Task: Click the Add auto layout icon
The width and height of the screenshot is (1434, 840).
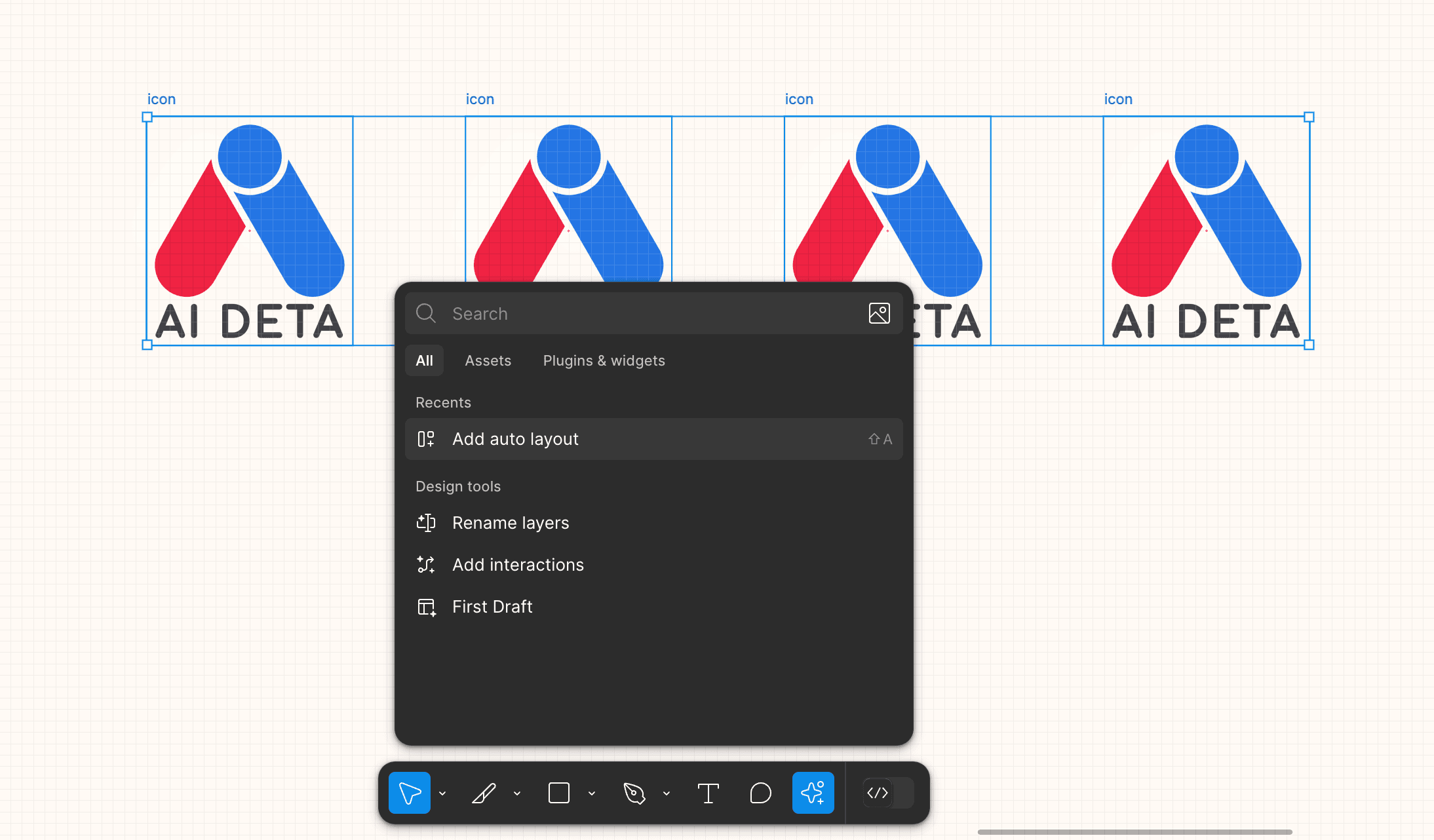Action: pos(426,439)
